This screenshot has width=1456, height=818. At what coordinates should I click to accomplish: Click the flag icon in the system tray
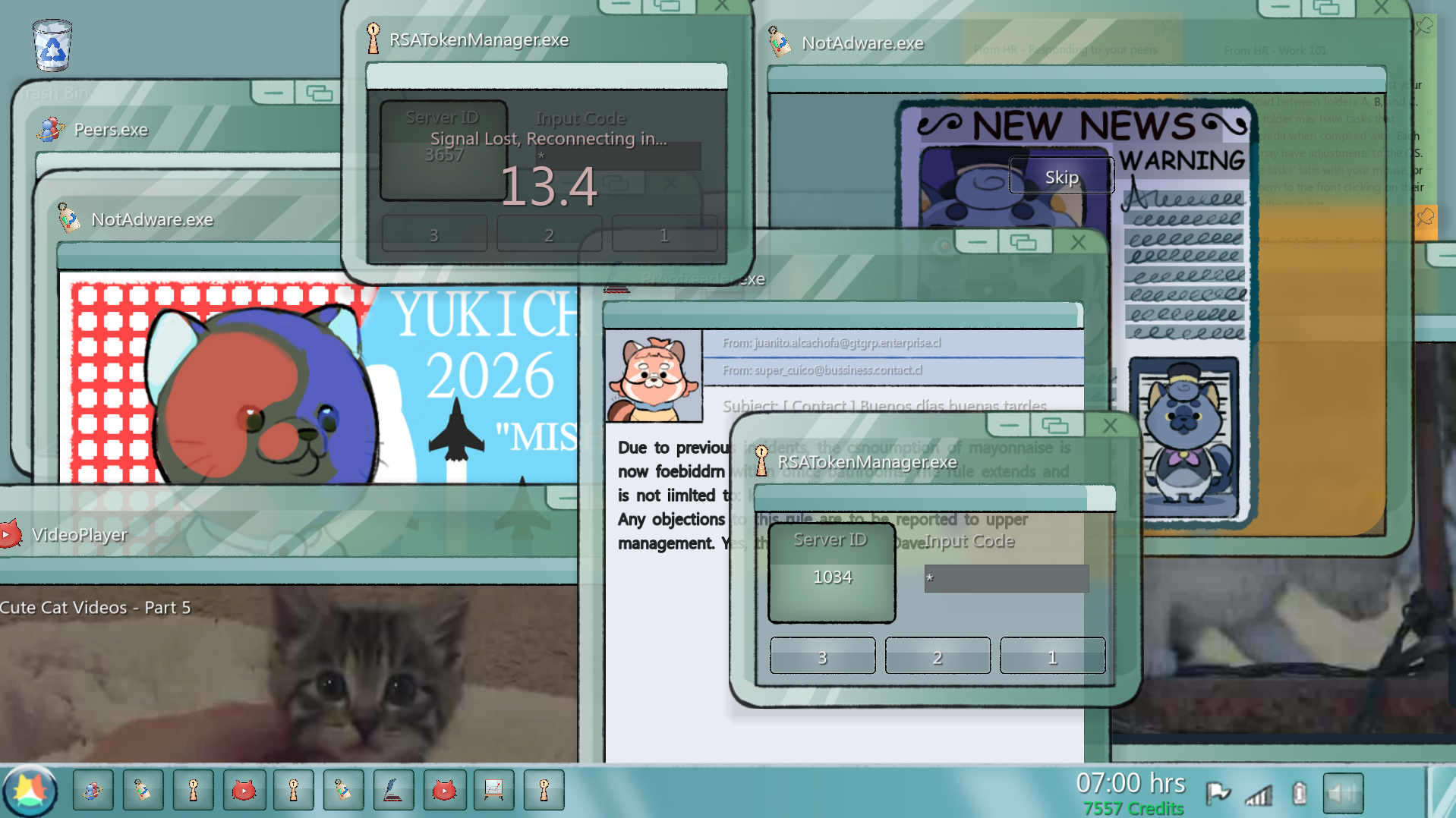[x=1218, y=793]
